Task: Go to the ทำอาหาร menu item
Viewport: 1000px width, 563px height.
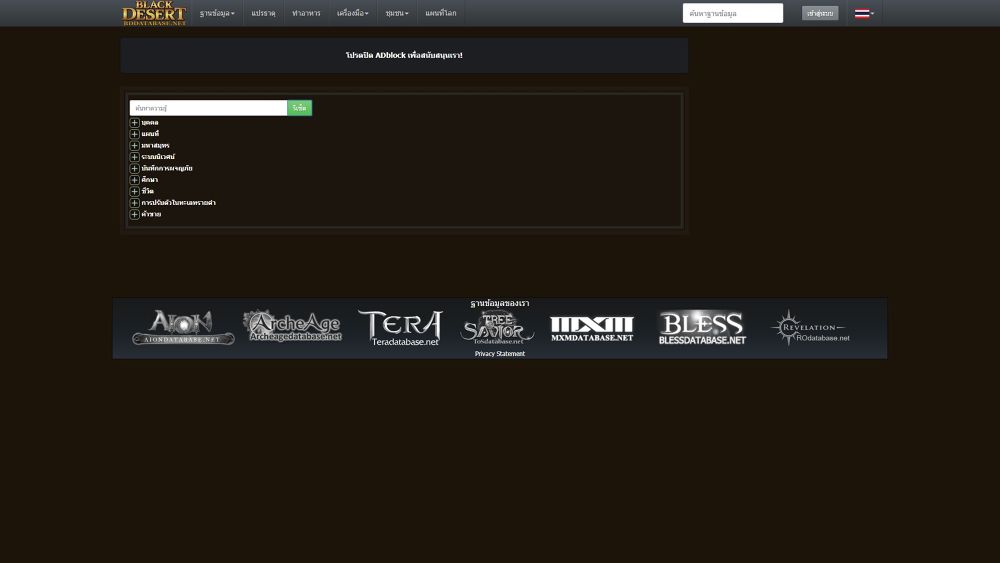Action: tap(306, 13)
